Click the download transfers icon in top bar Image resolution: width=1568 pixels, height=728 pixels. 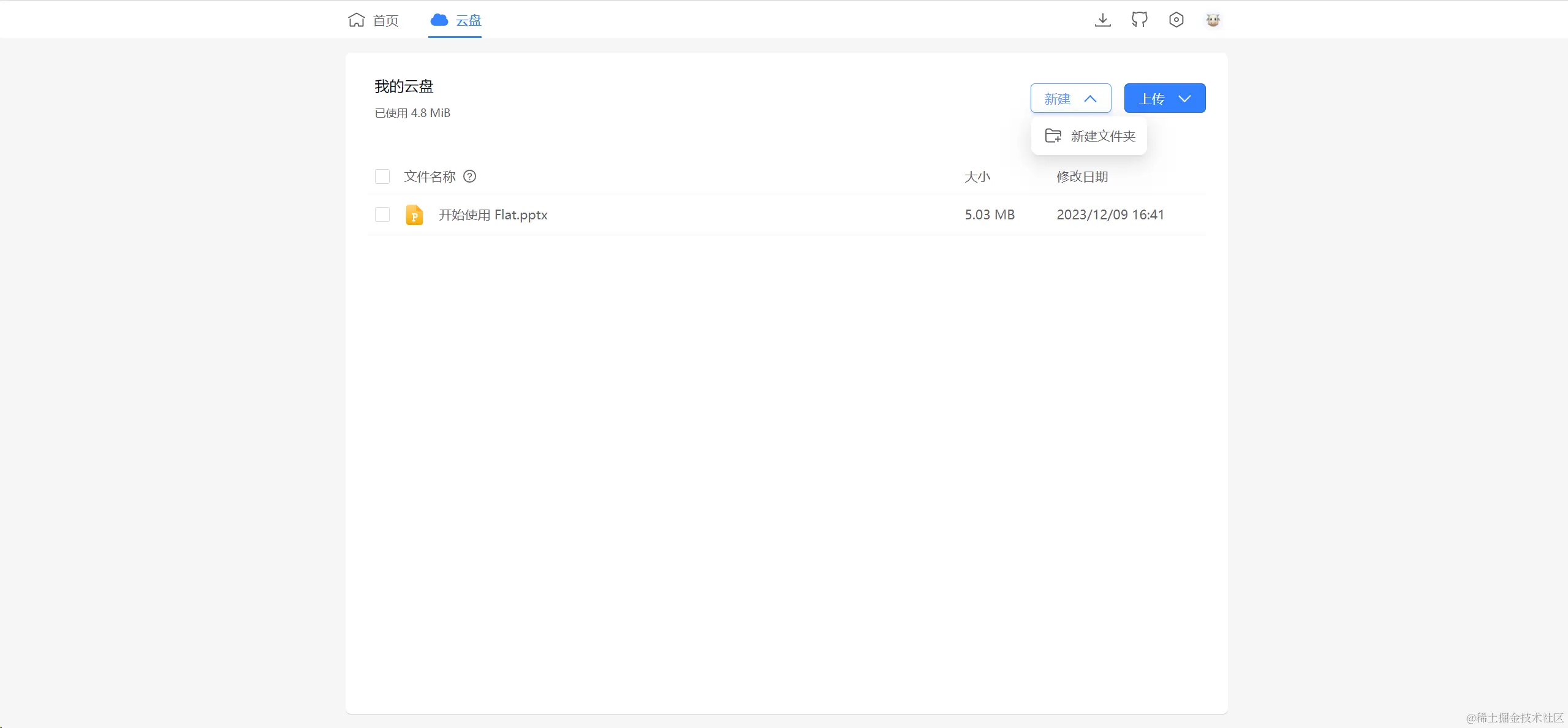(x=1102, y=20)
